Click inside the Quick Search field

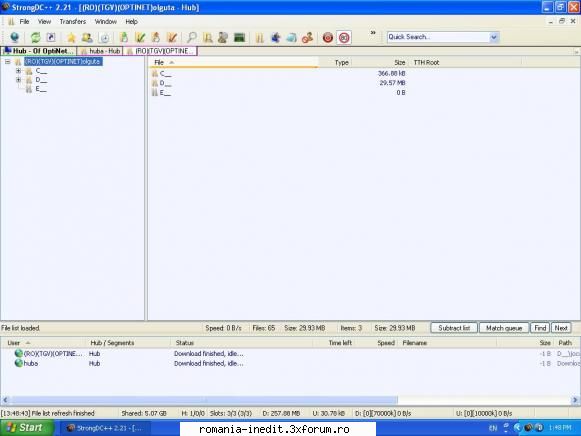coord(438,37)
